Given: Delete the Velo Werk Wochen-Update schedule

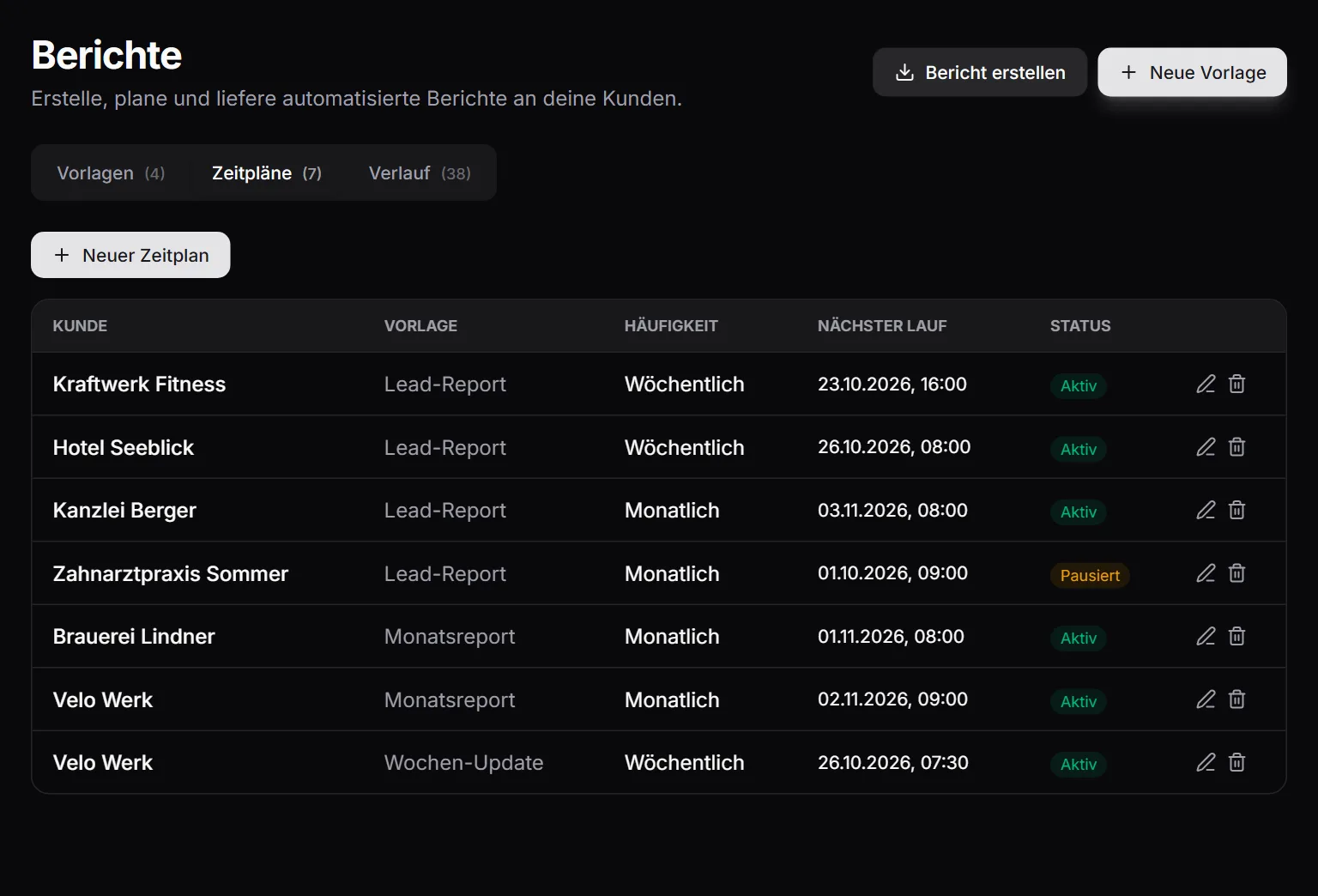Looking at the screenshot, I should click(1236, 762).
